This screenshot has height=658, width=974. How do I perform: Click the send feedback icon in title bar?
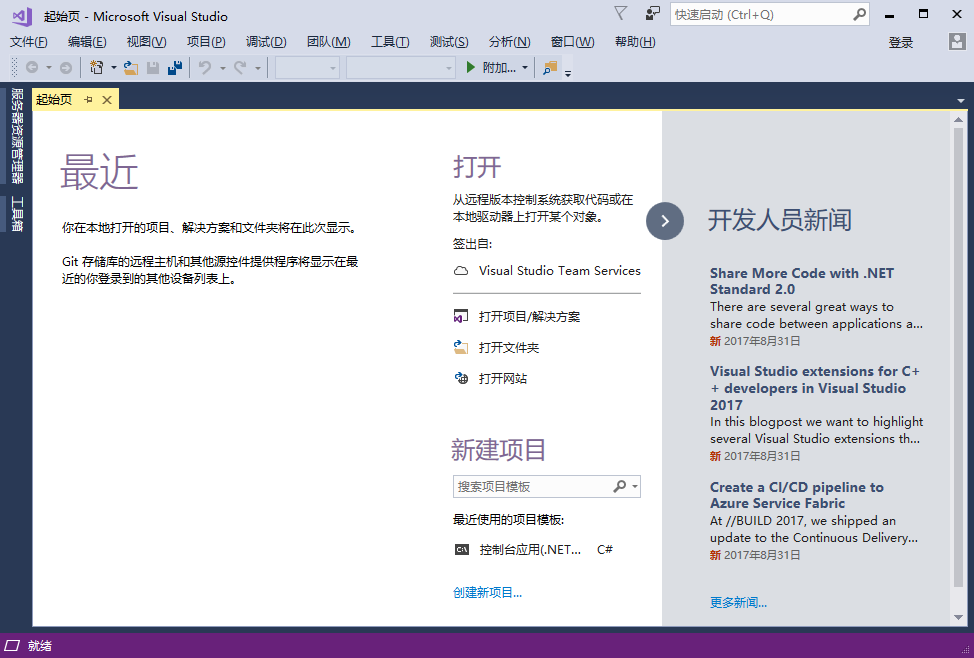(x=653, y=14)
